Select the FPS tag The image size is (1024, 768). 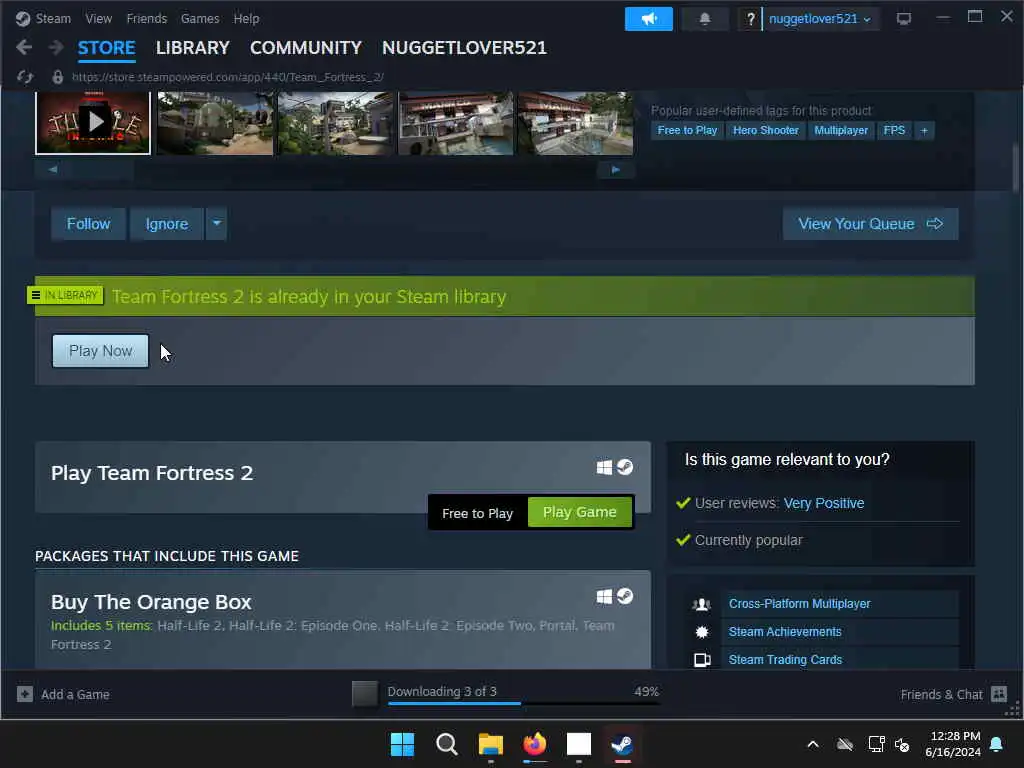pyautogui.click(x=894, y=131)
